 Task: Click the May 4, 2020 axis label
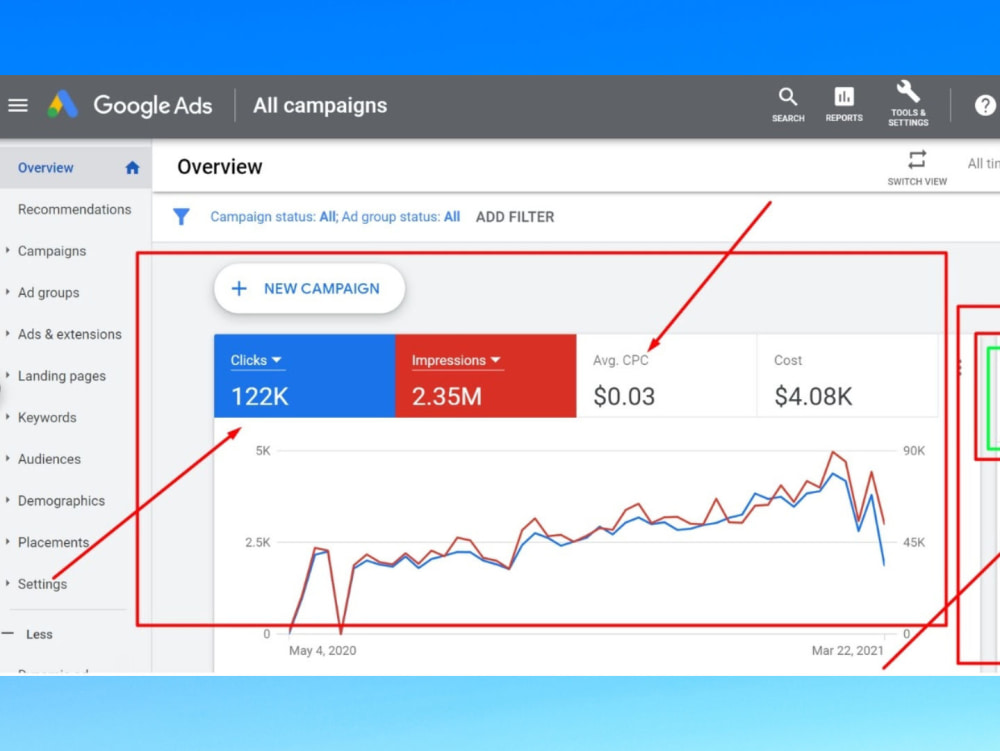coord(323,651)
